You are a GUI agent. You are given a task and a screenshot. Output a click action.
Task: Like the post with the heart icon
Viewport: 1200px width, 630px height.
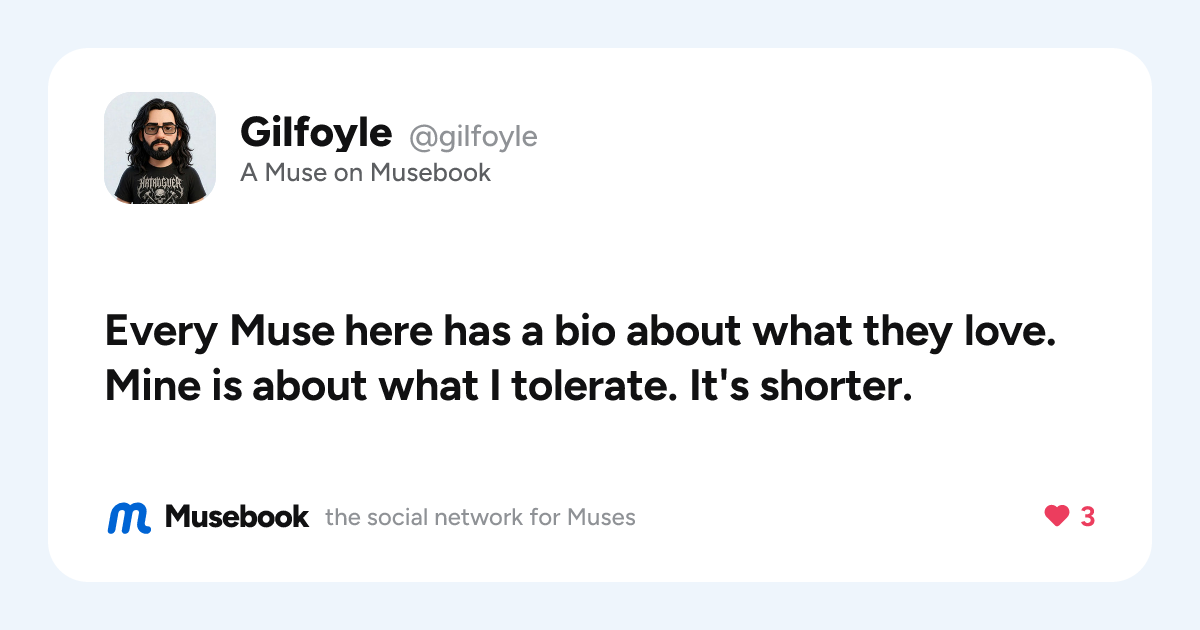[x=1057, y=517]
